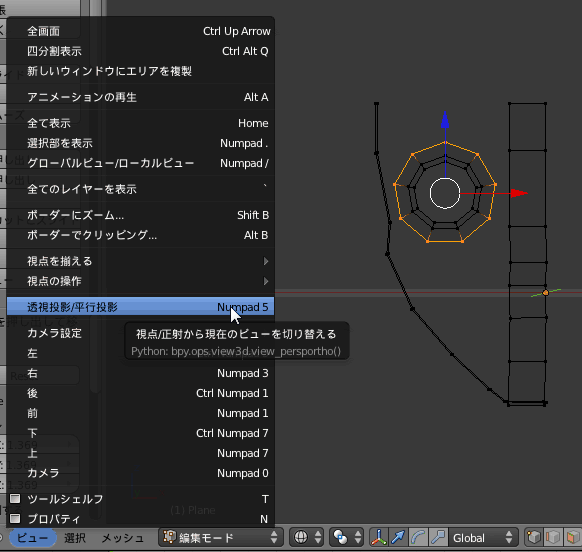
Task: Choose ボーダーでクリッピング... entry
Action: (x=141, y=235)
